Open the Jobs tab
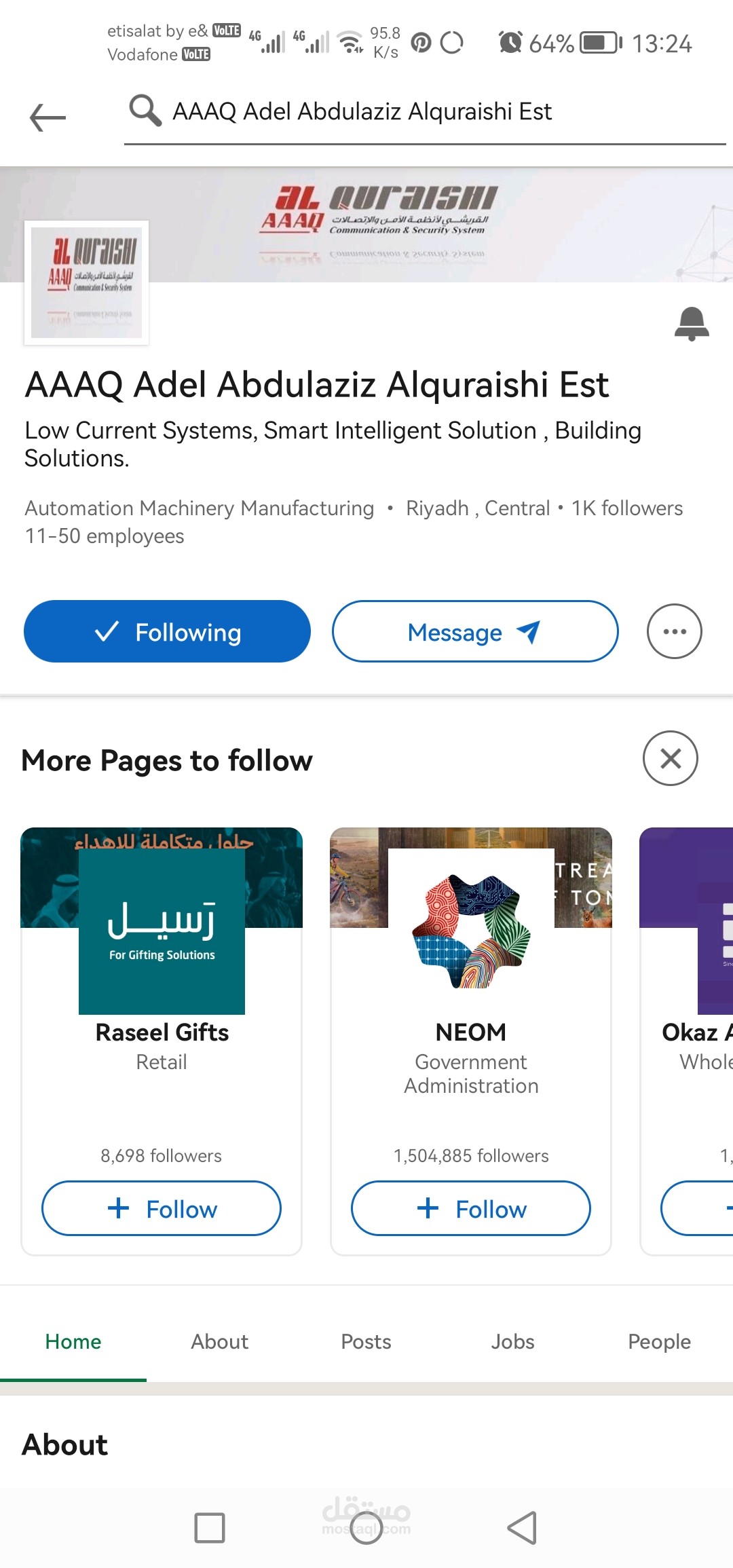 (x=512, y=1342)
